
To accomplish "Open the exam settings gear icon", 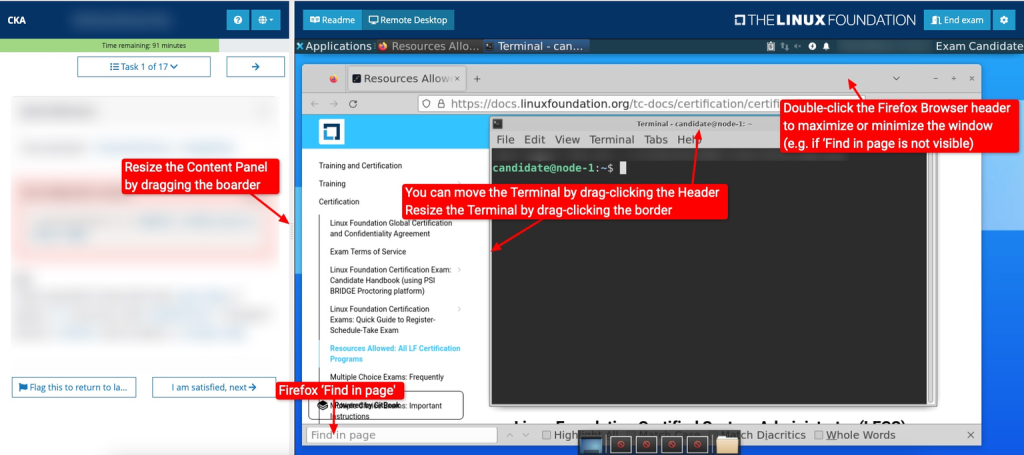I will [1003, 20].
